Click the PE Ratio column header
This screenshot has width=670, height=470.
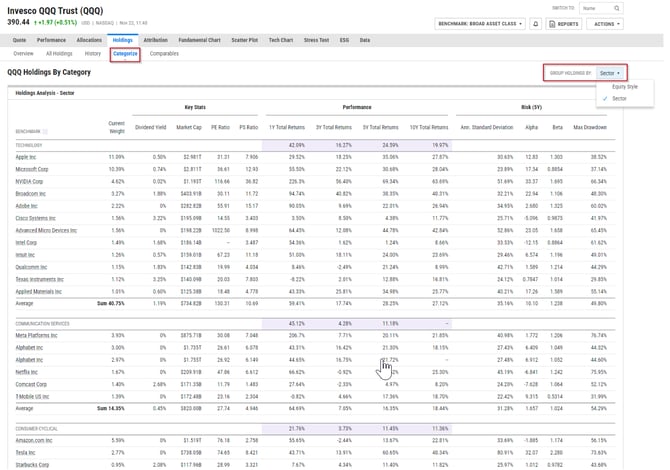[222, 128]
